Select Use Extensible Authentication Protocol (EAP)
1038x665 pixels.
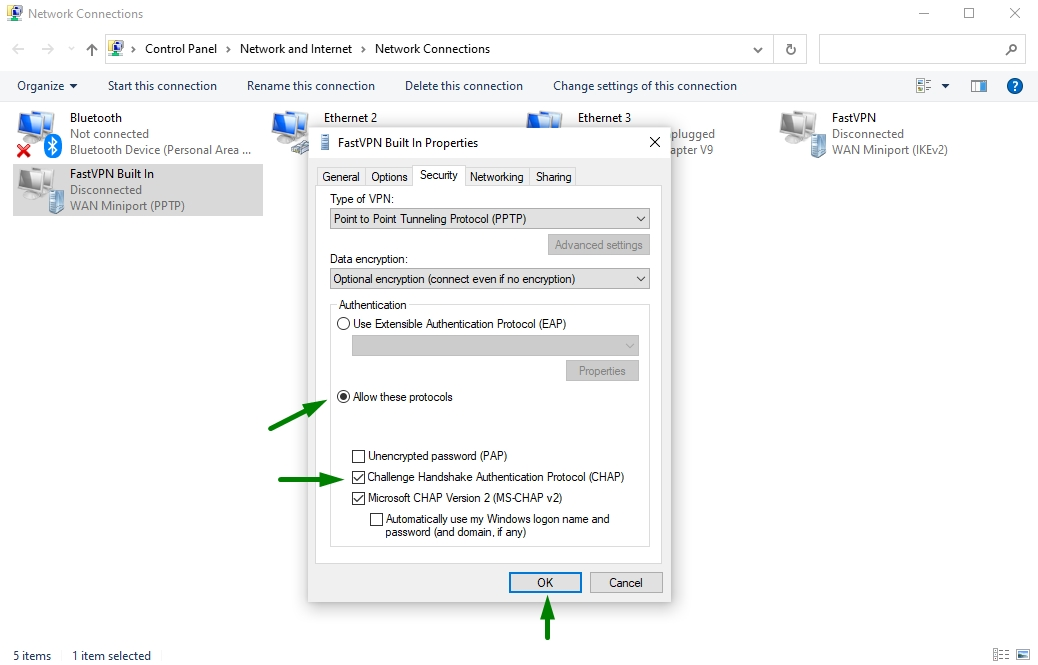tap(343, 324)
